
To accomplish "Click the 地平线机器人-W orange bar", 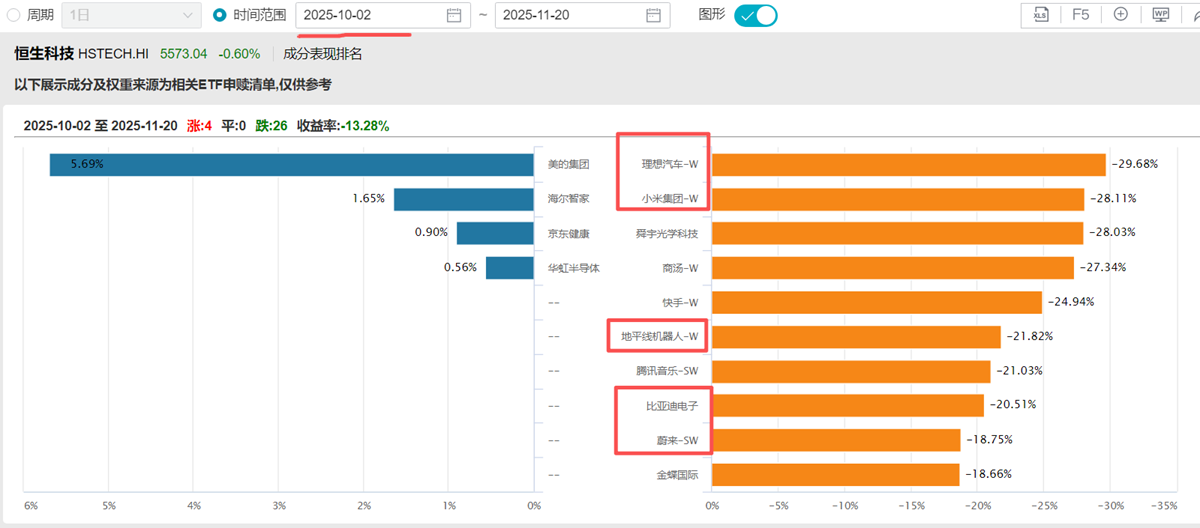I will [856, 336].
